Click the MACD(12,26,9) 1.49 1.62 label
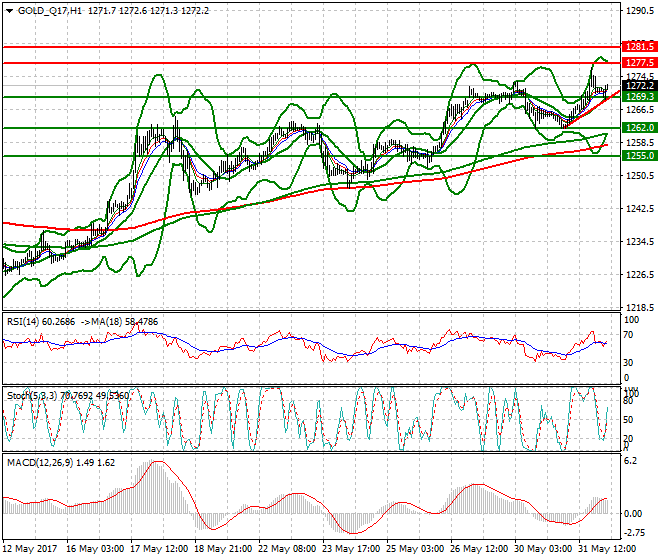660x560 pixels. click(x=61, y=463)
